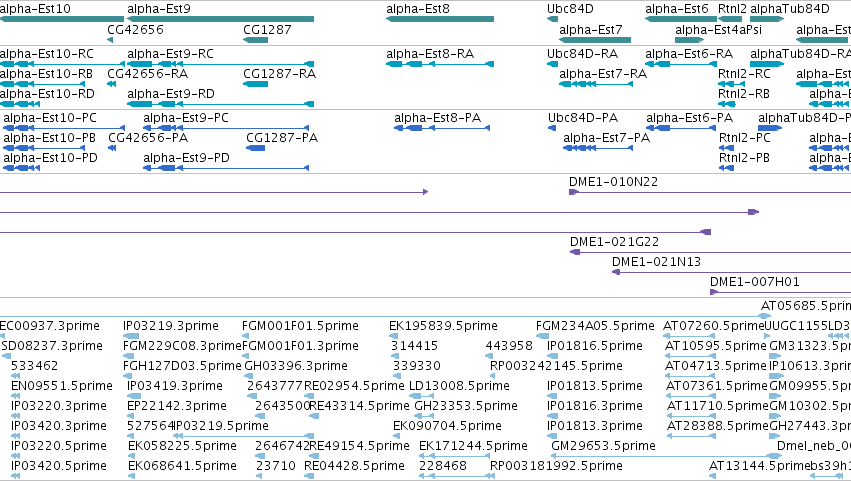This screenshot has width=851, height=481.
Task: Click protein alpha-Est9-PC
Action: point(186,118)
